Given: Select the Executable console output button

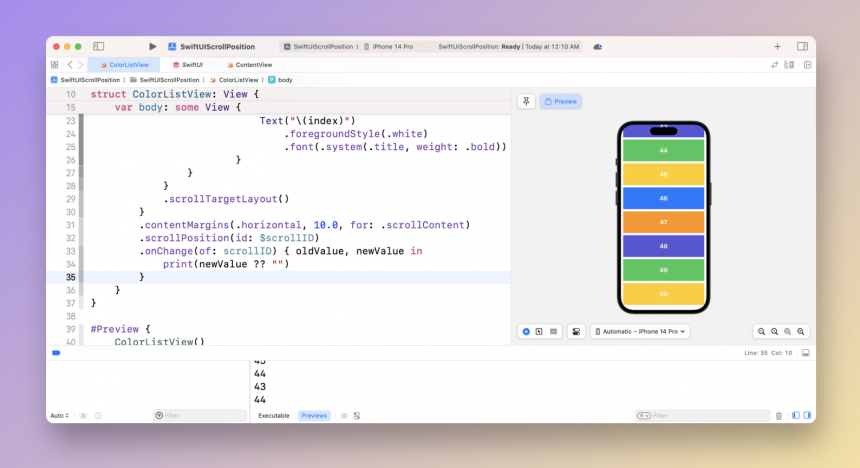Looking at the screenshot, I should (274, 415).
